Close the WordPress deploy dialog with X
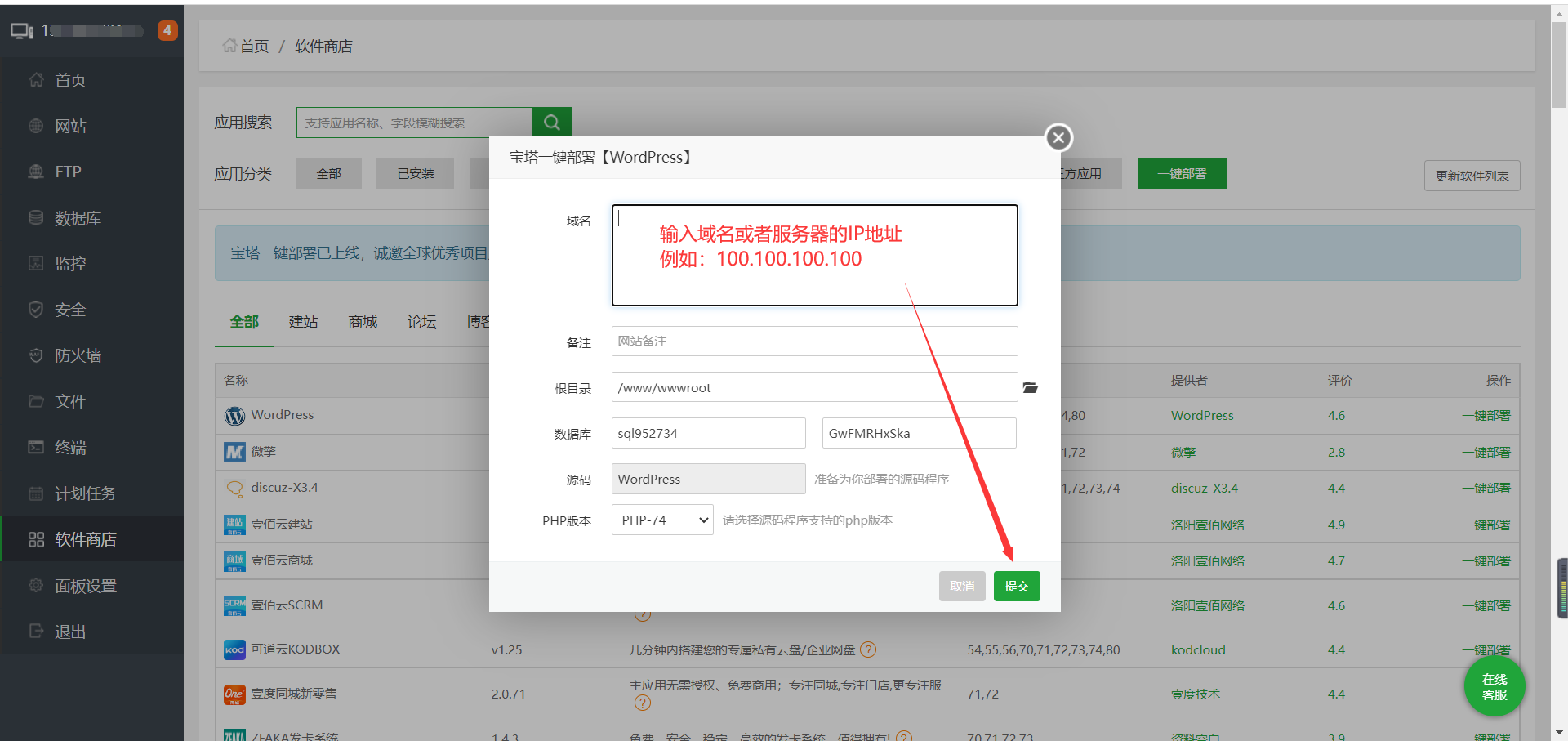Image resolution: width=1568 pixels, height=741 pixels. coord(1058,137)
